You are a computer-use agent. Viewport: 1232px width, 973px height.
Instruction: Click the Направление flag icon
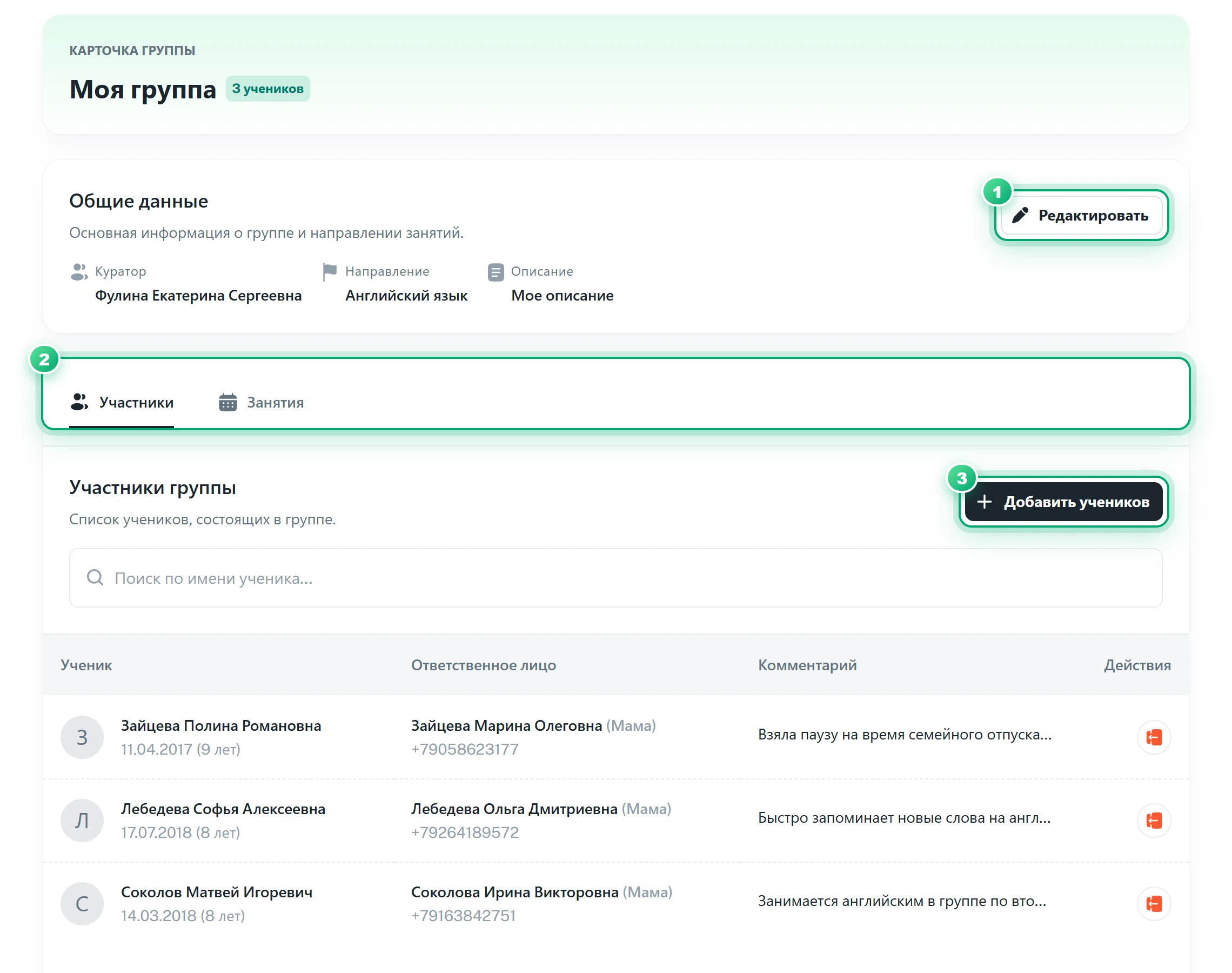tap(329, 272)
